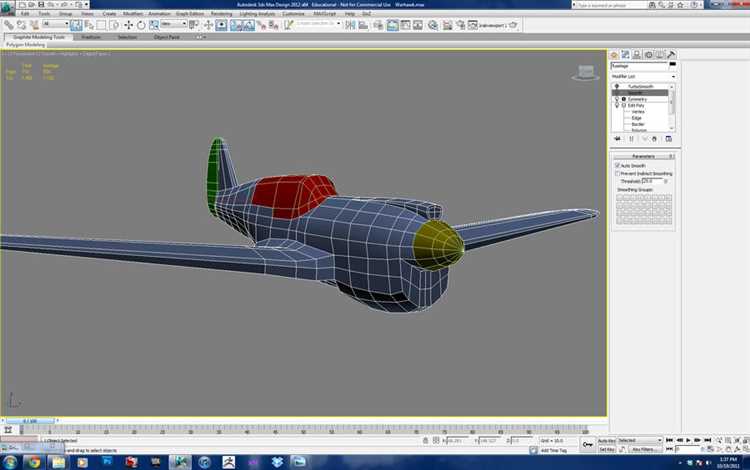
Task: Toggle the Symmetry modifier lightbulb
Action: tap(617, 99)
